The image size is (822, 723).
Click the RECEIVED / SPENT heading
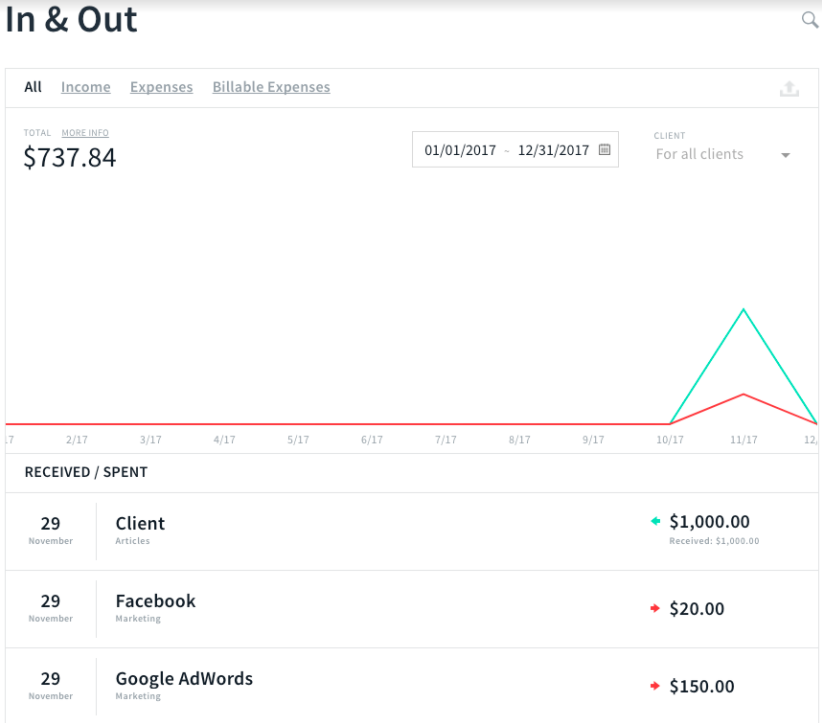[86, 472]
